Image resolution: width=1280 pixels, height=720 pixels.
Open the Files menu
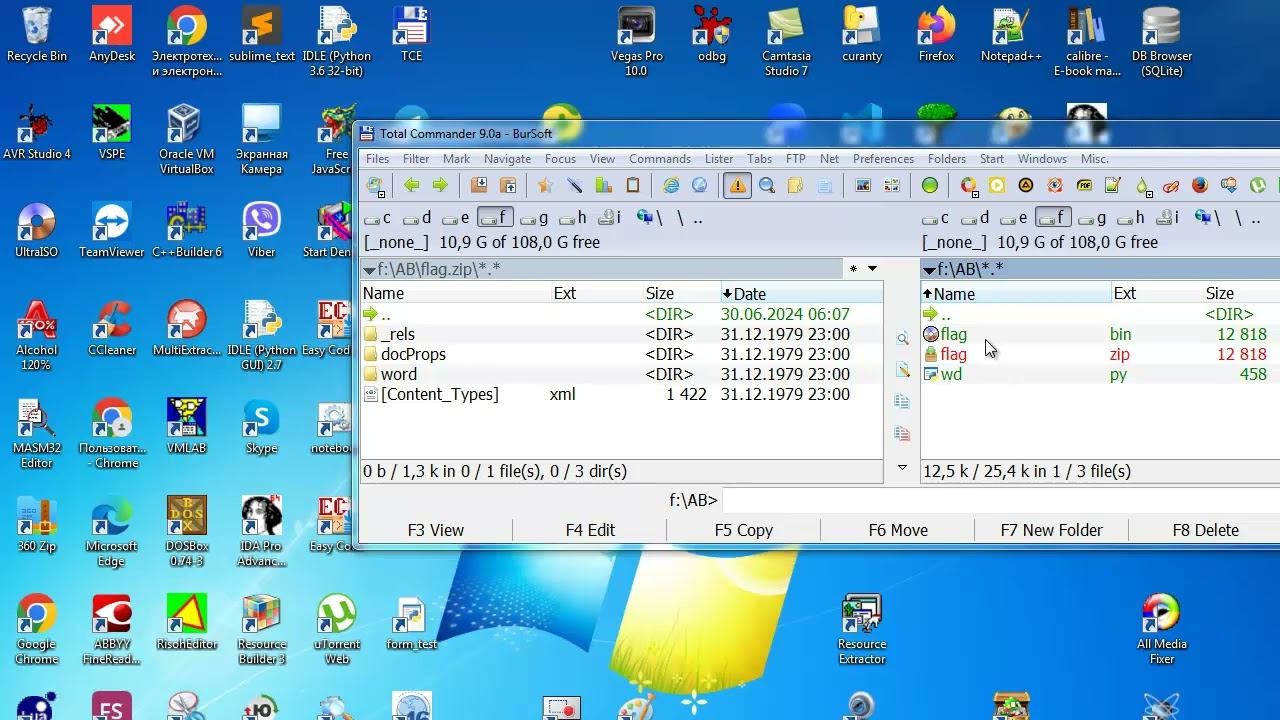pos(377,159)
